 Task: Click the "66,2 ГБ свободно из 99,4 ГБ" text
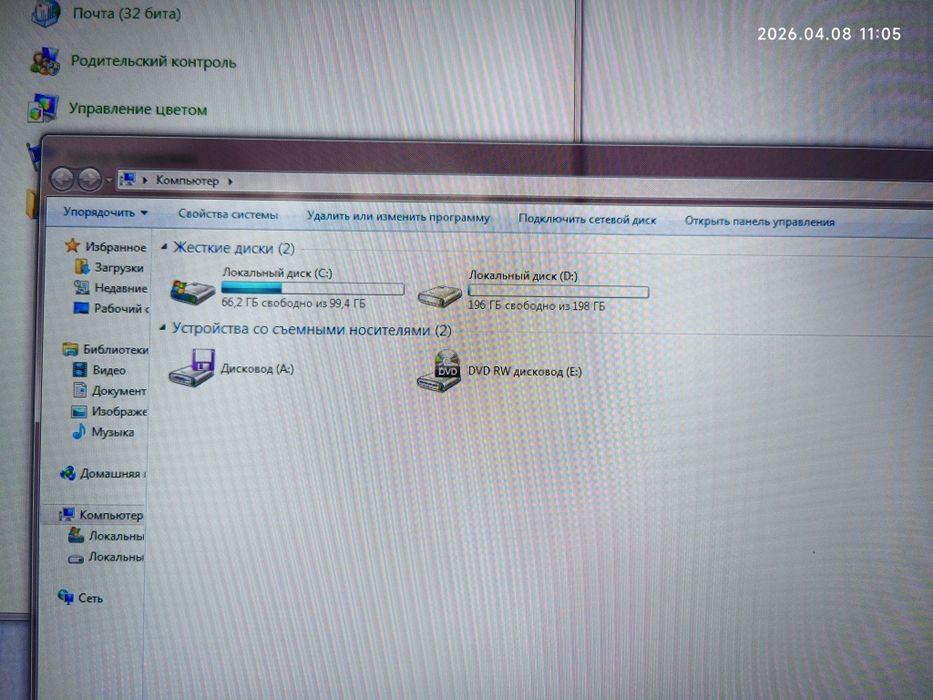click(293, 302)
